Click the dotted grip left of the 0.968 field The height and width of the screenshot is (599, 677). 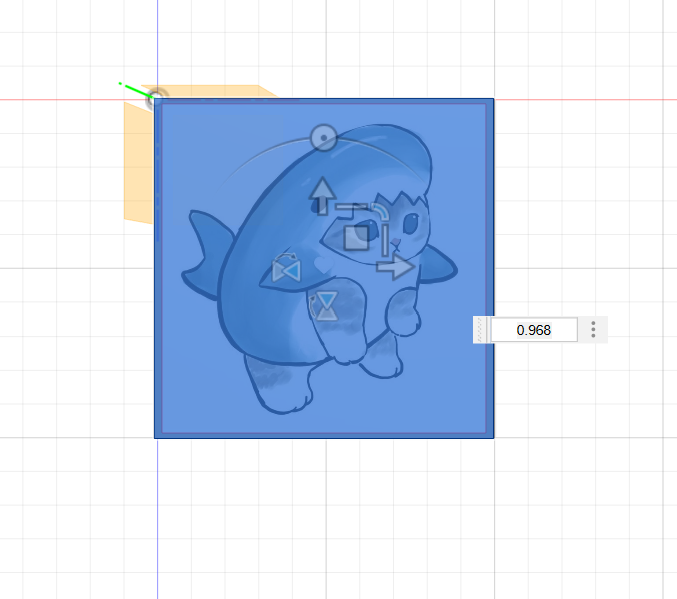481,330
